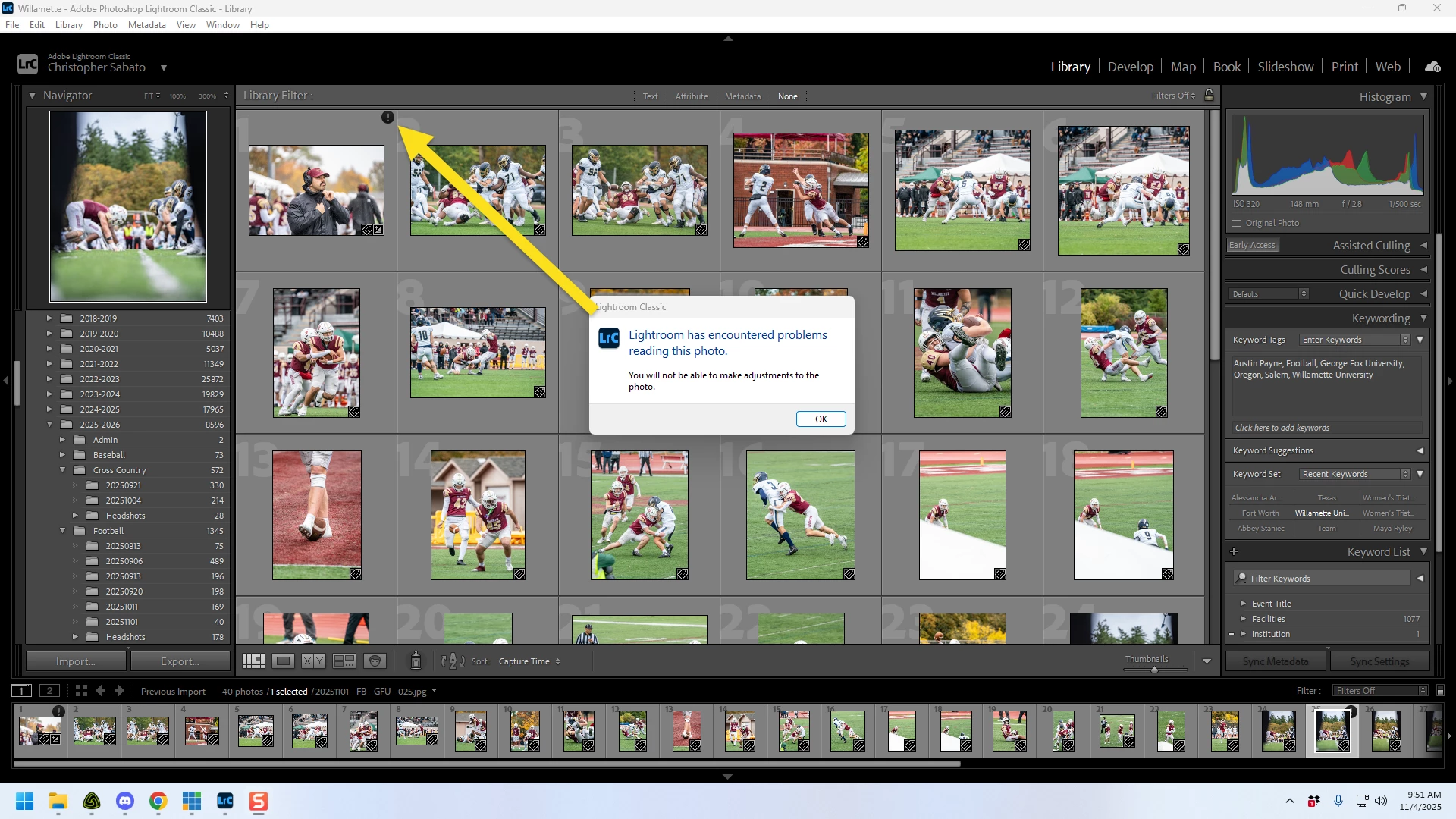The width and height of the screenshot is (1456, 819).
Task: Switch to the Develop module
Action: coord(1130,67)
